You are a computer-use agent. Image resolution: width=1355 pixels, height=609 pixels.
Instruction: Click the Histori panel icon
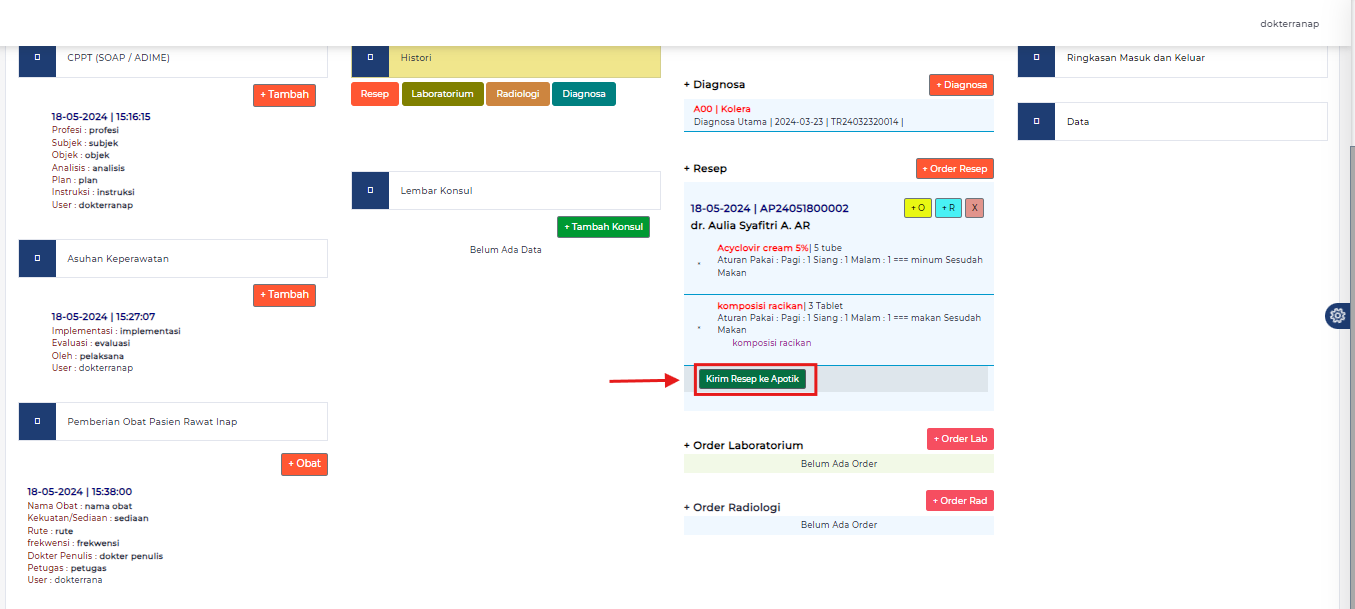(x=371, y=59)
